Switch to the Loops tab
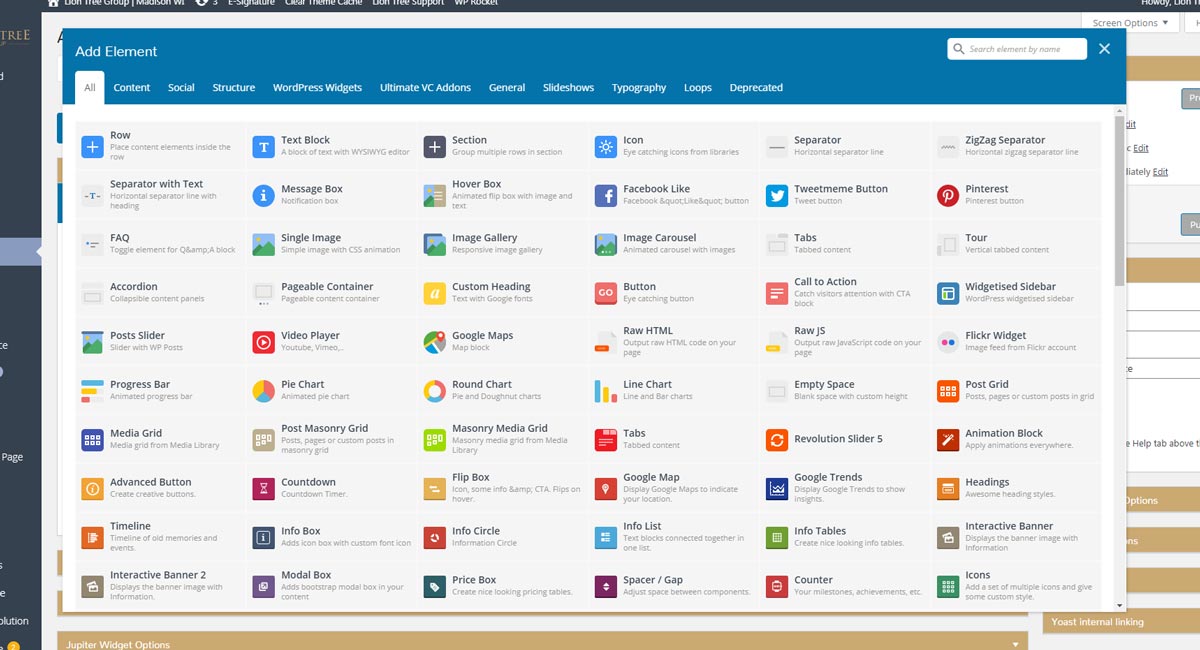Image resolution: width=1200 pixels, height=650 pixels. (698, 88)
